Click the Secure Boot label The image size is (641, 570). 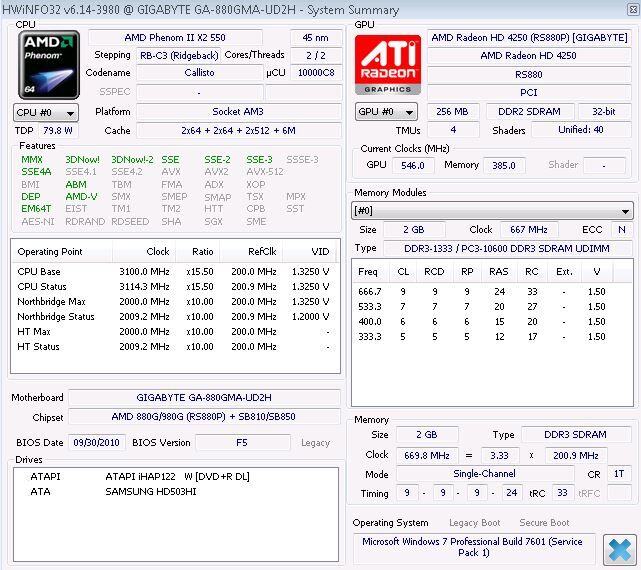coord(544,523)
